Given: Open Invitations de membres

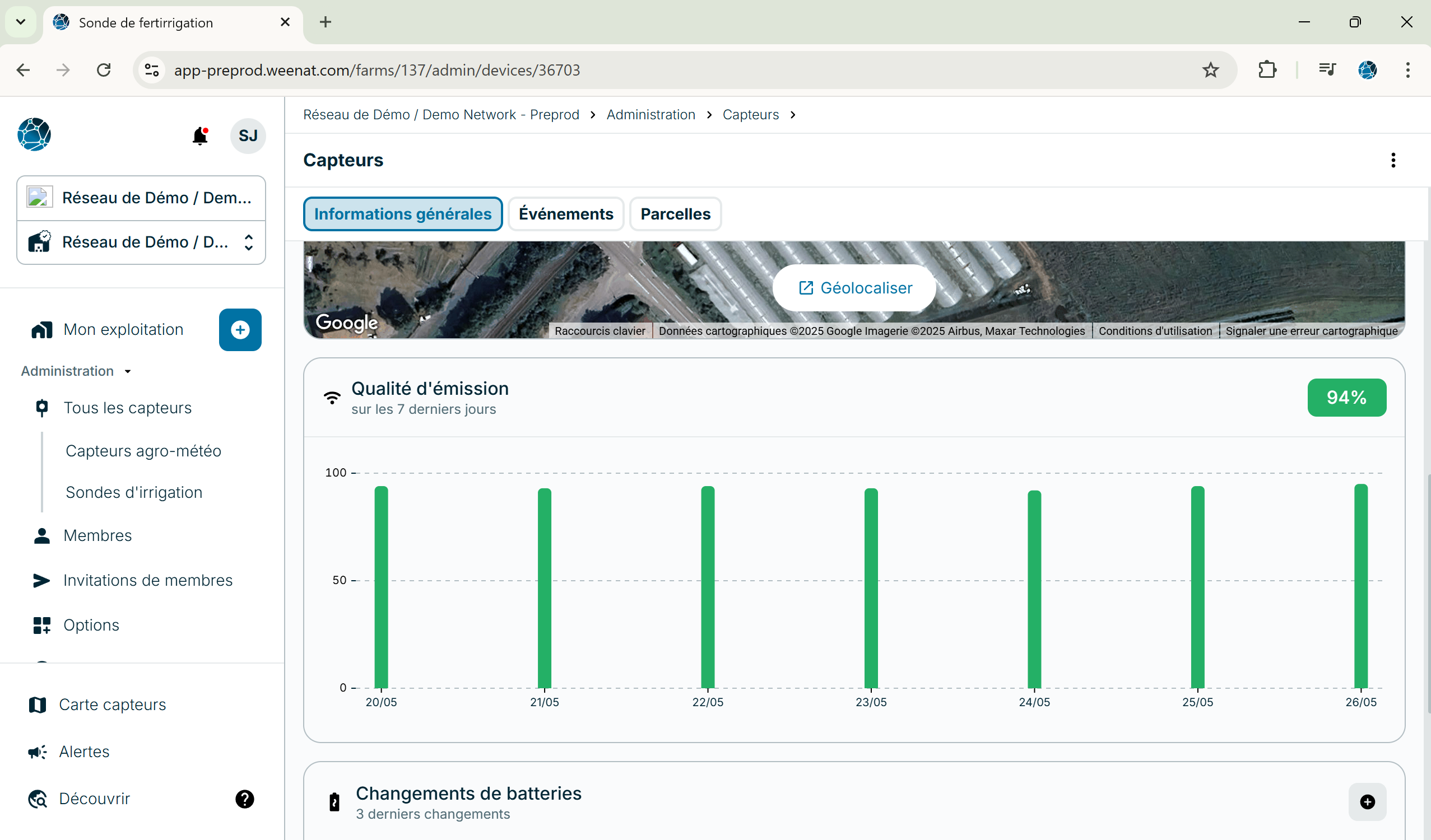Looking at the screenshot, I should click(x=148, y=580).
